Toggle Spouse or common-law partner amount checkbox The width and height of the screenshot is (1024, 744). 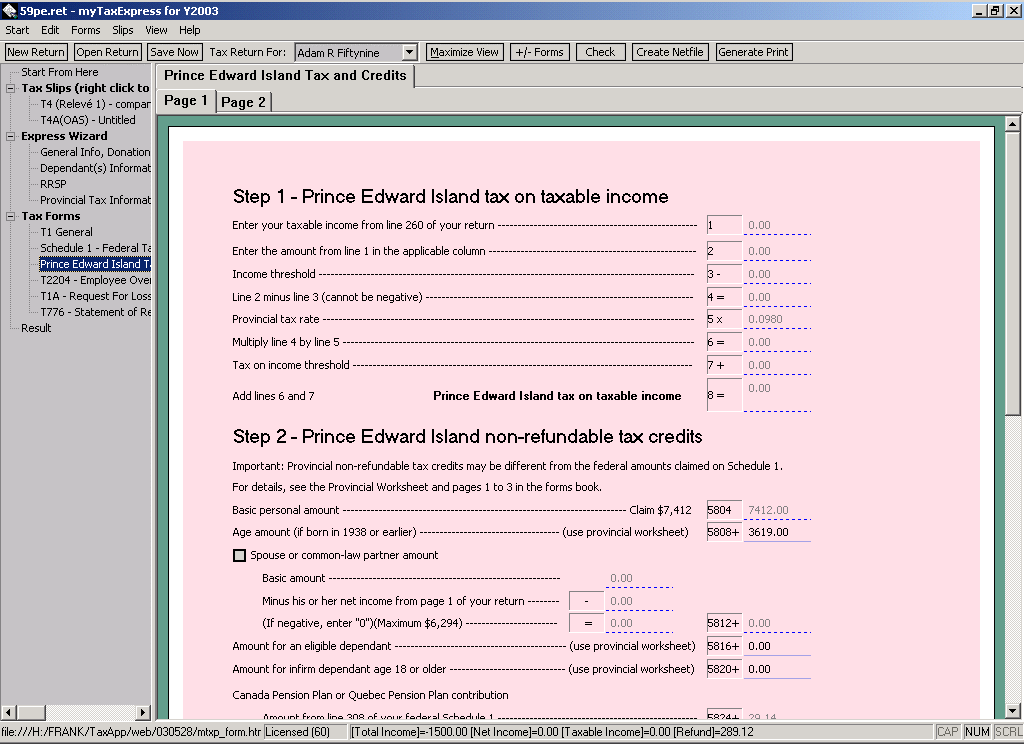click(239, 556)
